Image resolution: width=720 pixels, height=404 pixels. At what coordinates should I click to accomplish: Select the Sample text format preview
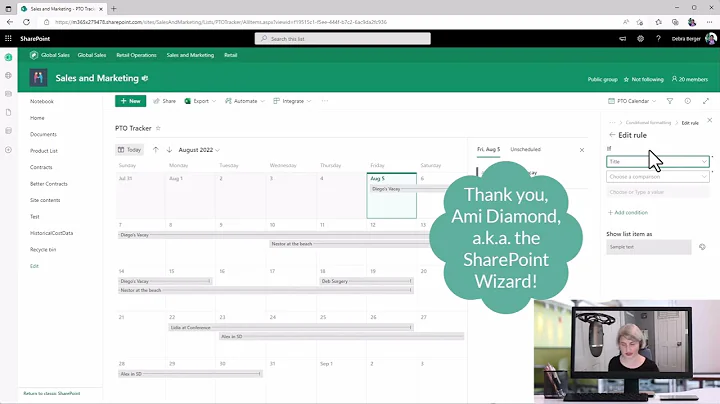tap(648, 247)
